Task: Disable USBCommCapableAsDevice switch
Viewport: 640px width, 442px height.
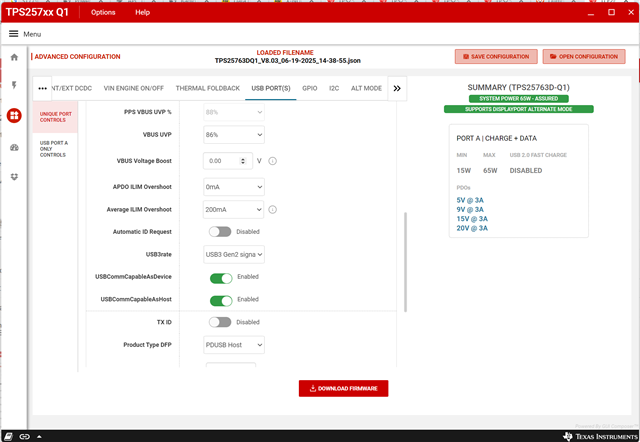Action: [x=221, y=278]
